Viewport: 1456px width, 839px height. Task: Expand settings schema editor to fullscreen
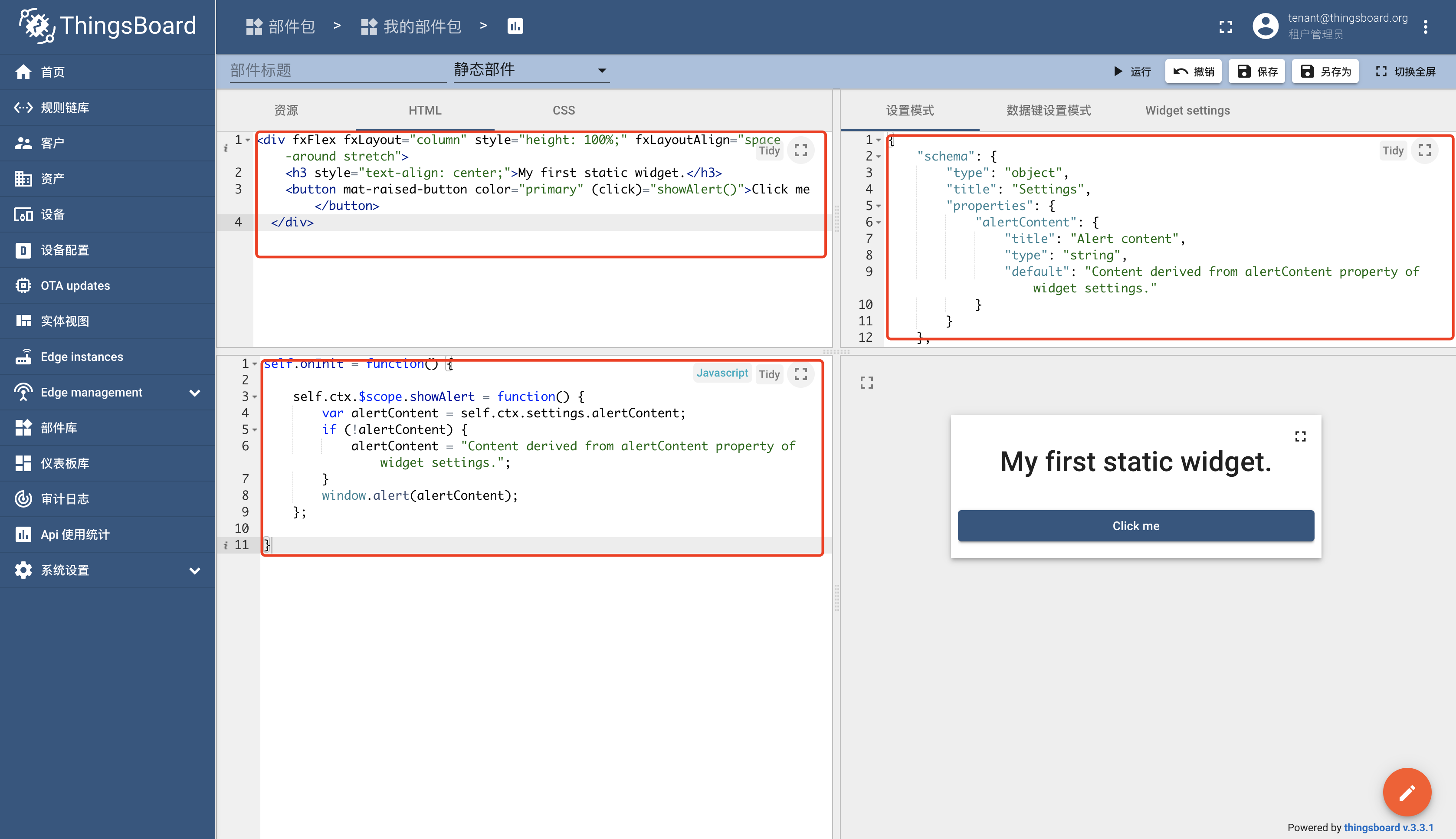pos(1425,151)
